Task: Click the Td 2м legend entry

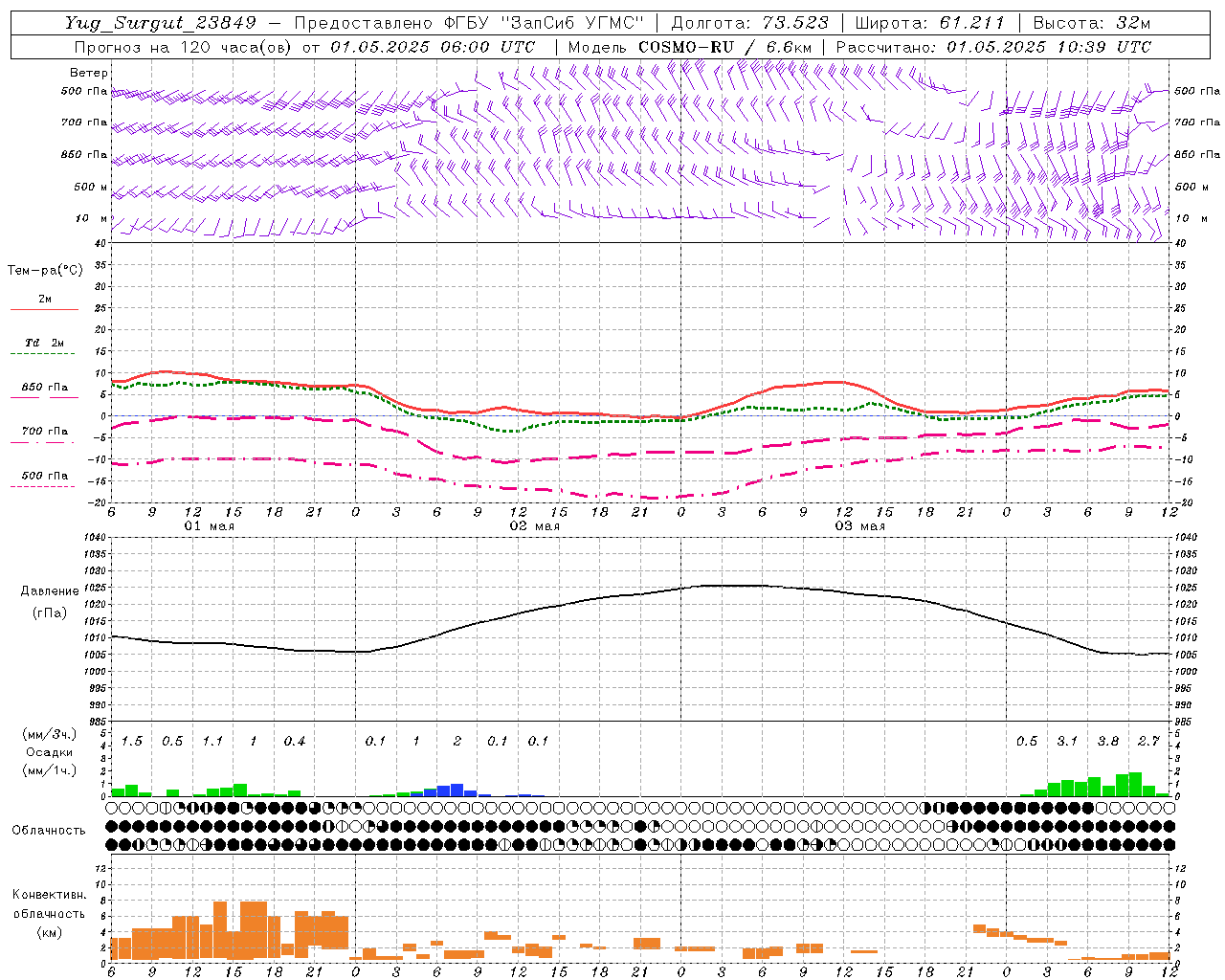Action: (x=44, y=343)
